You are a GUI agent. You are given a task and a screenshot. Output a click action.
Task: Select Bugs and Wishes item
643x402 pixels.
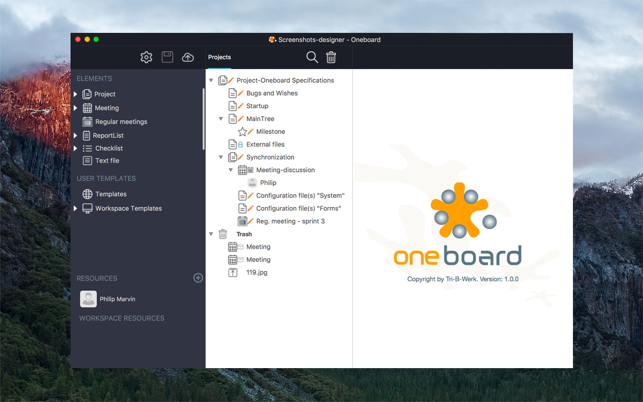point(272,93)
